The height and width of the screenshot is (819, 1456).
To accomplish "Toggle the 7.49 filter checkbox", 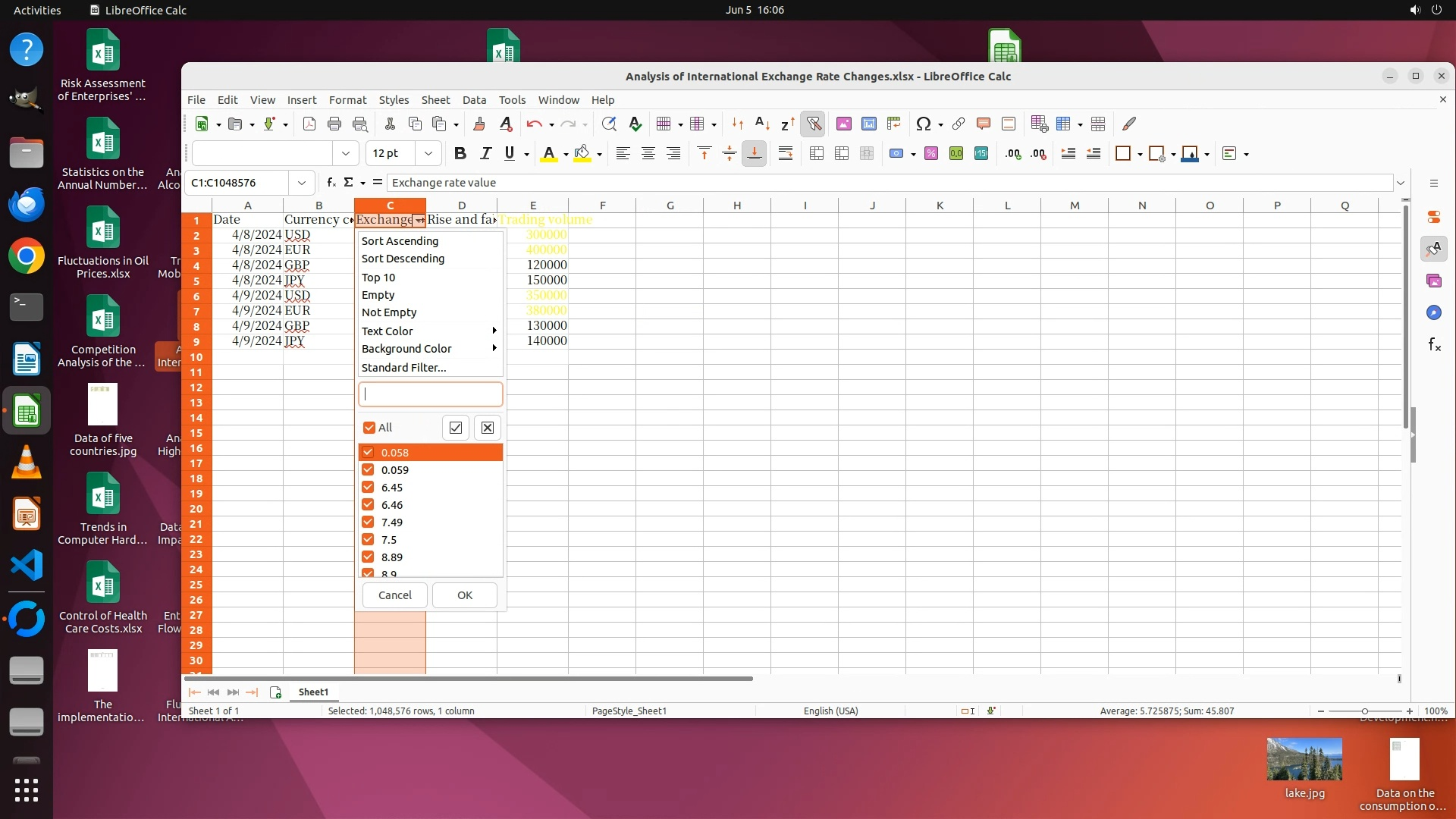I will [x=368, y=522].
